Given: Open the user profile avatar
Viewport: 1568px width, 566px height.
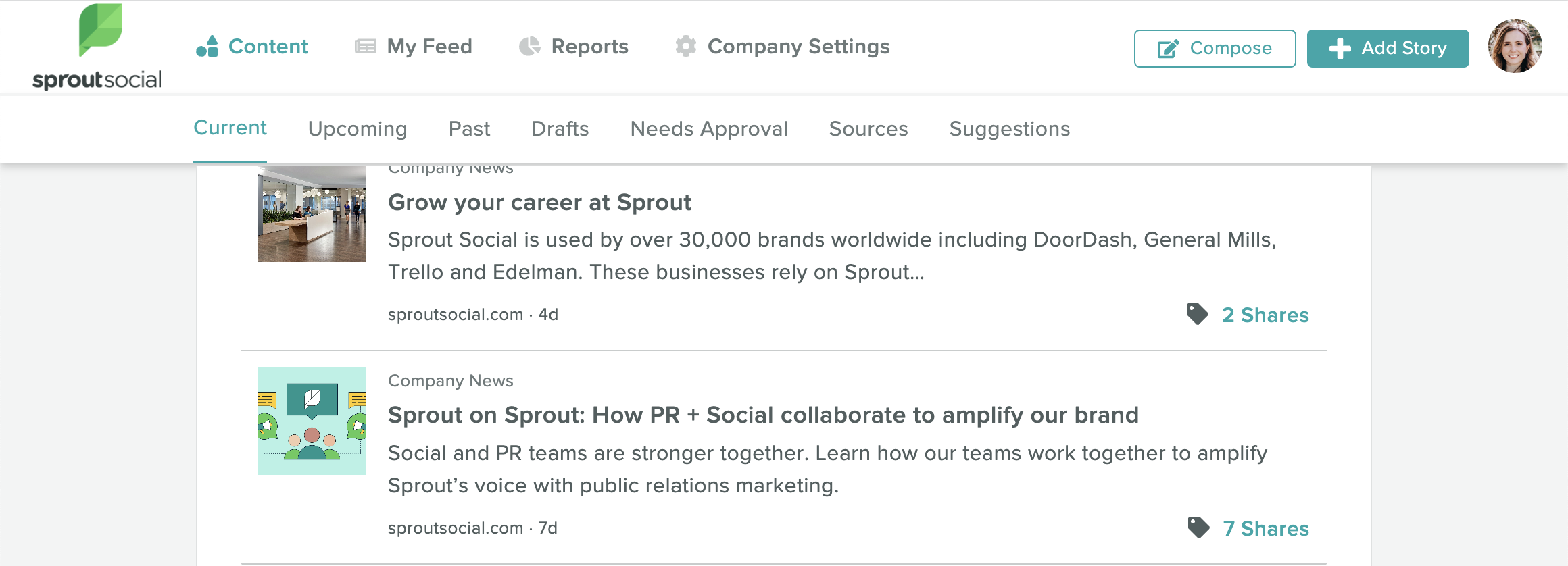Looking at the screenshot, I should [1515, 46].
